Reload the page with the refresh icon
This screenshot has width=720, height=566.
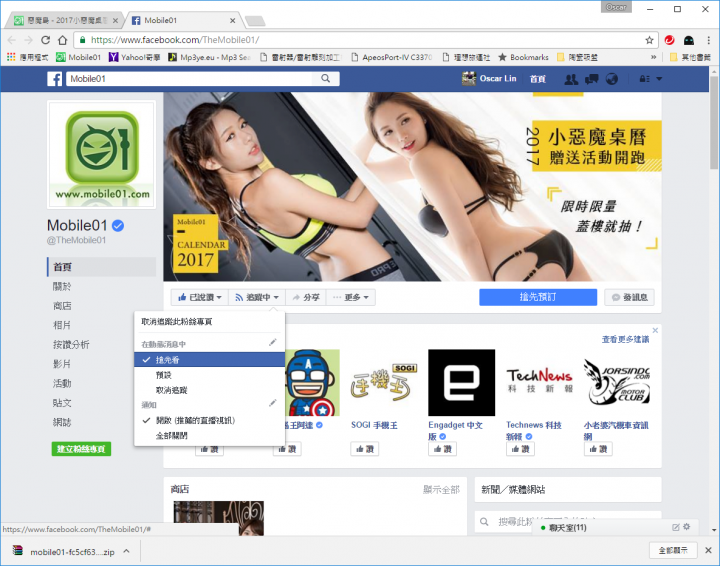point(45,40)
